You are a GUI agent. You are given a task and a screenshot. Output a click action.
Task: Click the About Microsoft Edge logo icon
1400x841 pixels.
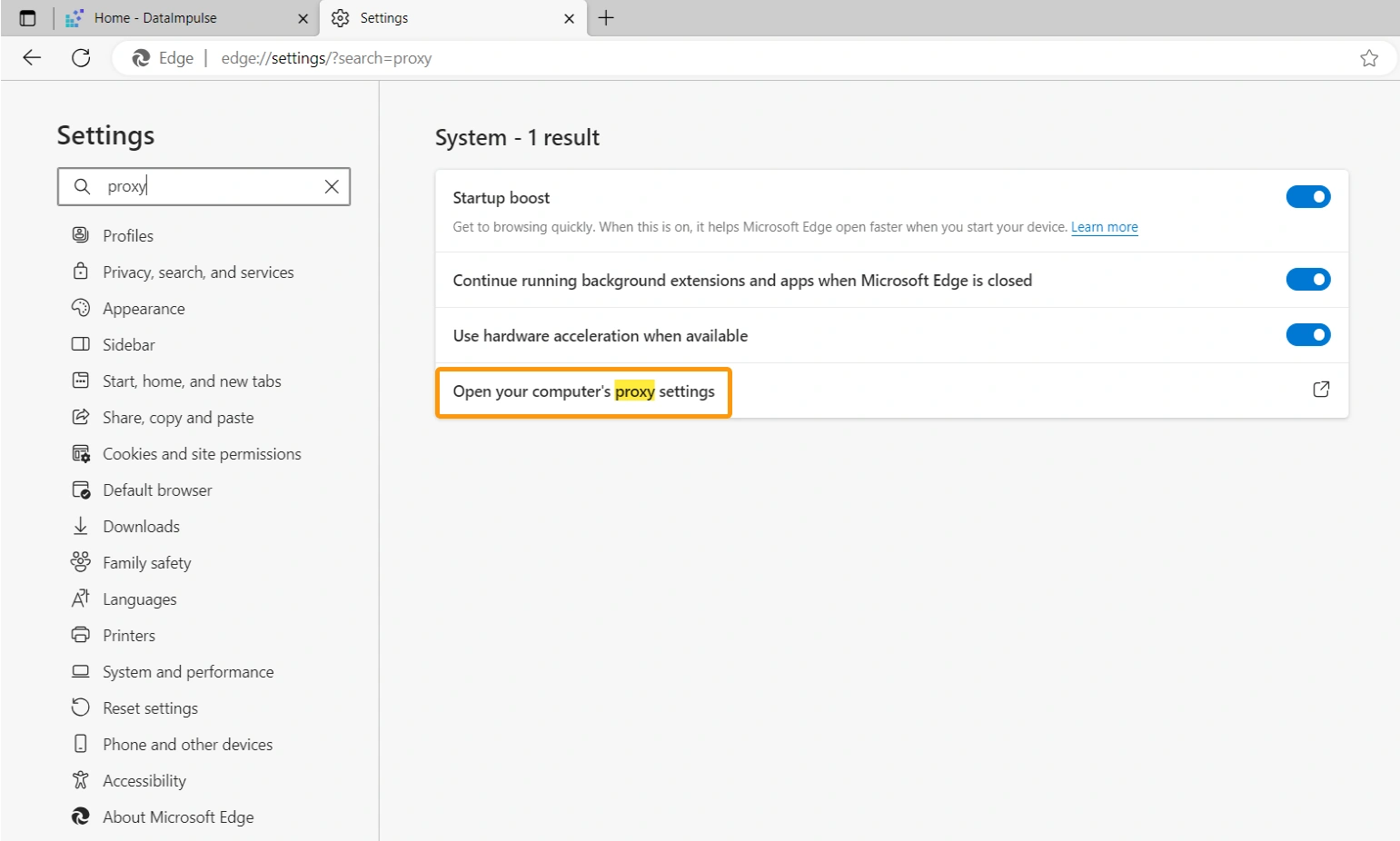[81, 816]
